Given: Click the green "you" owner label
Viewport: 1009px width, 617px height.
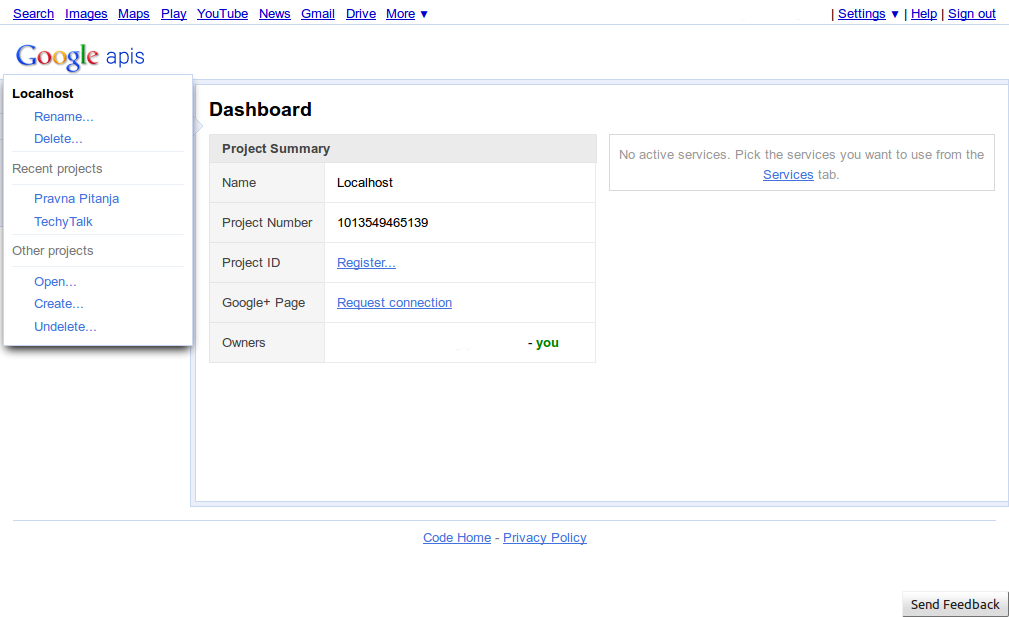Looking at the screenshot, I should pos(548,342).
